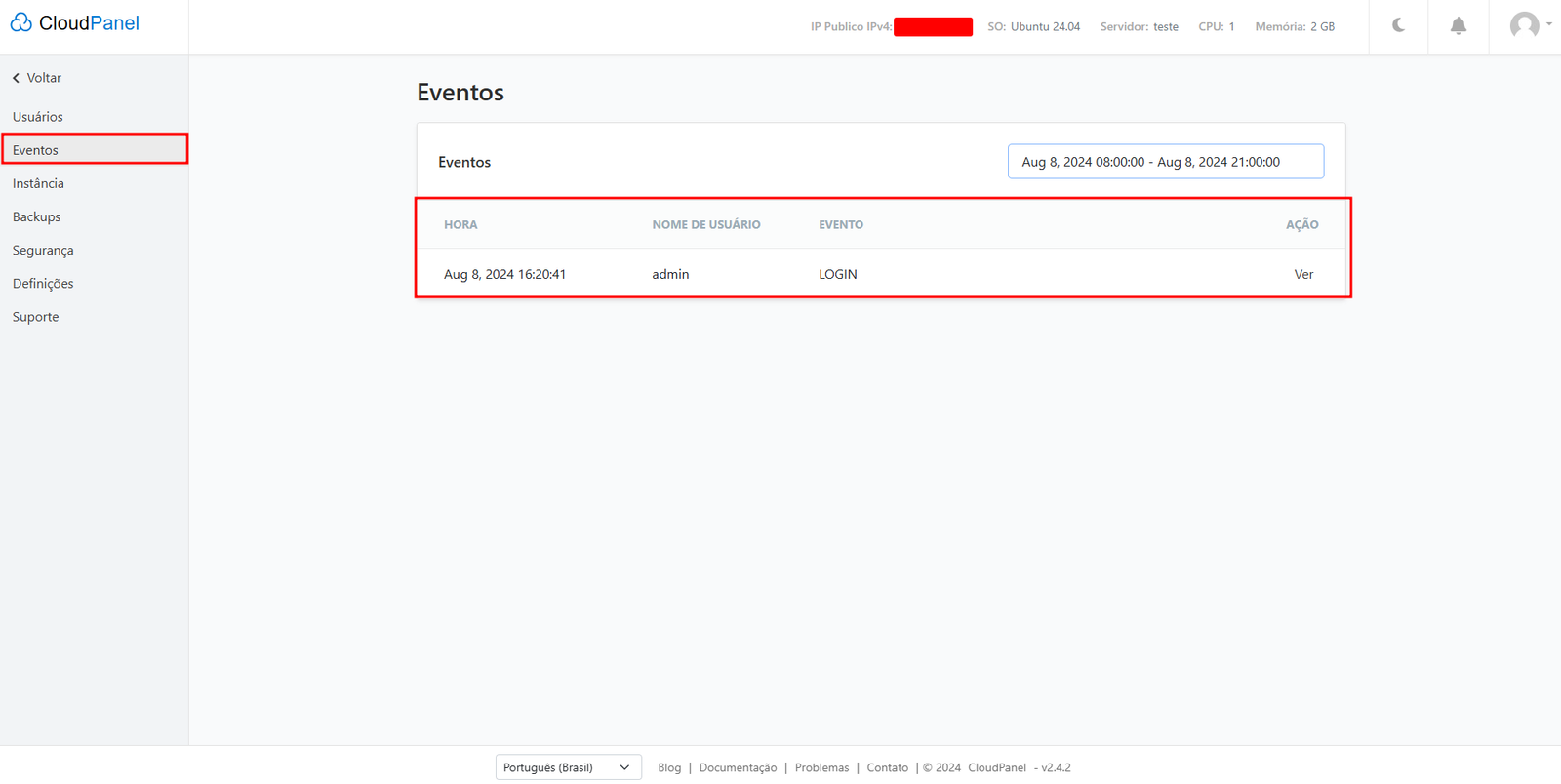
Task: Click the Problemas footer link
Action: pyautogui.click(x=821, y=767)
